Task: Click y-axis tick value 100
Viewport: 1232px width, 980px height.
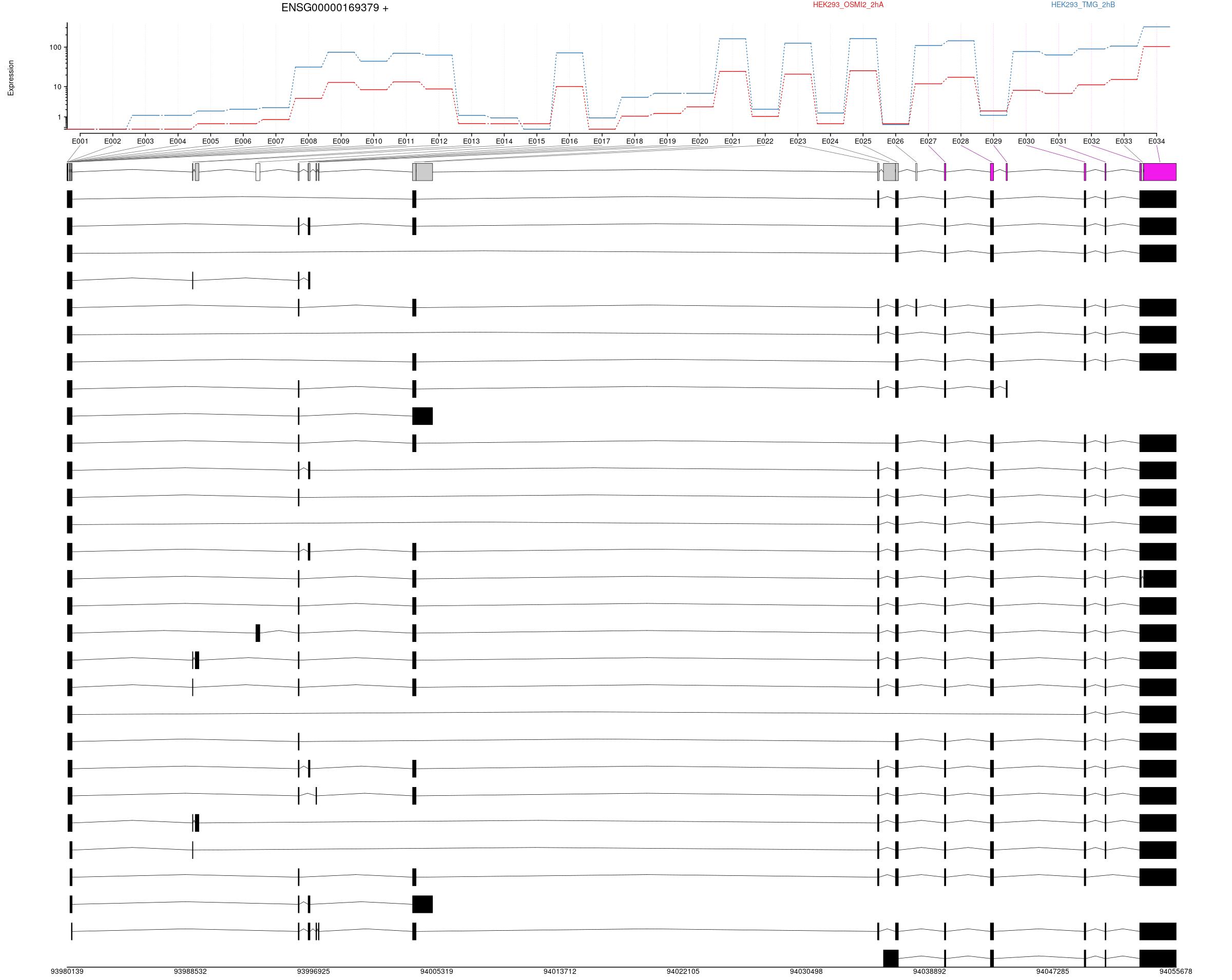Action: [55, 47]
